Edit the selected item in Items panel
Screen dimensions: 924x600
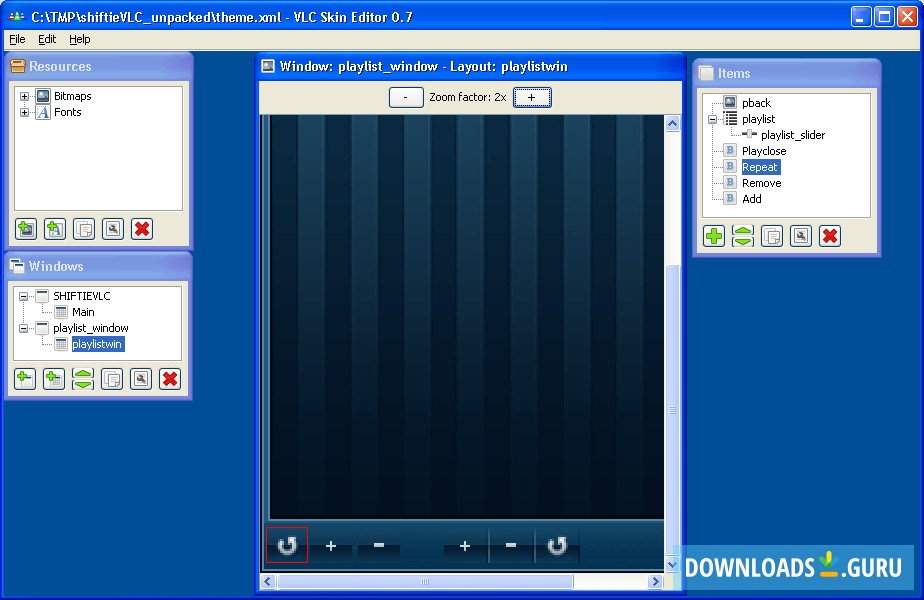point(801,236)
